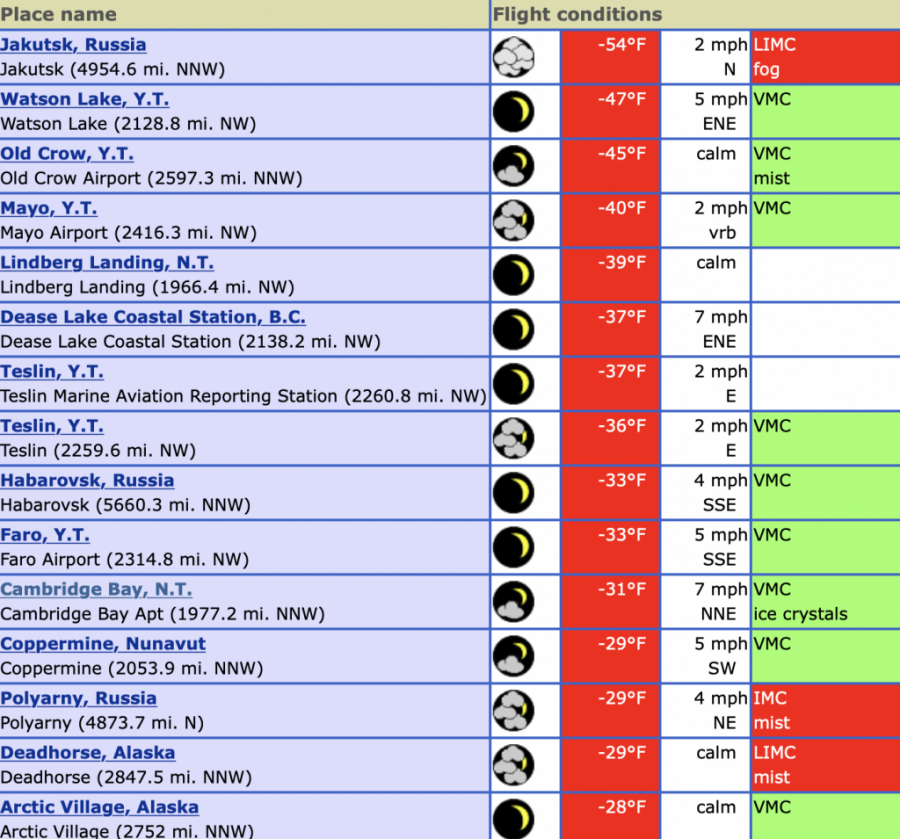Click the Flight conditions column header
900x839 pixels.
click(574, 13)
